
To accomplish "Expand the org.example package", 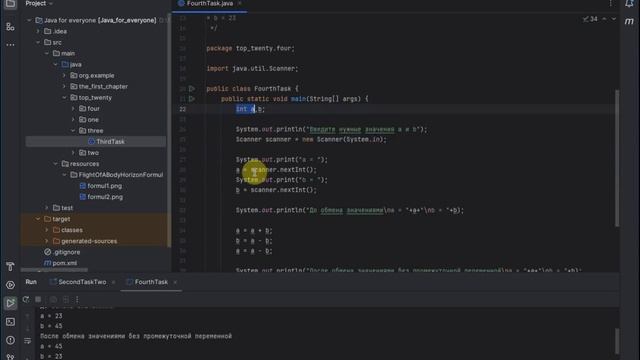I will pos(64,75).
